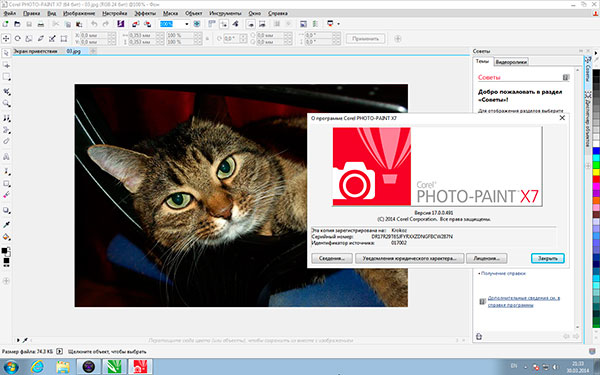Click the foreground color swatch in toolbox
This screenshot has width=600, height=375.
pyautogui.click(x=4, y=250)
